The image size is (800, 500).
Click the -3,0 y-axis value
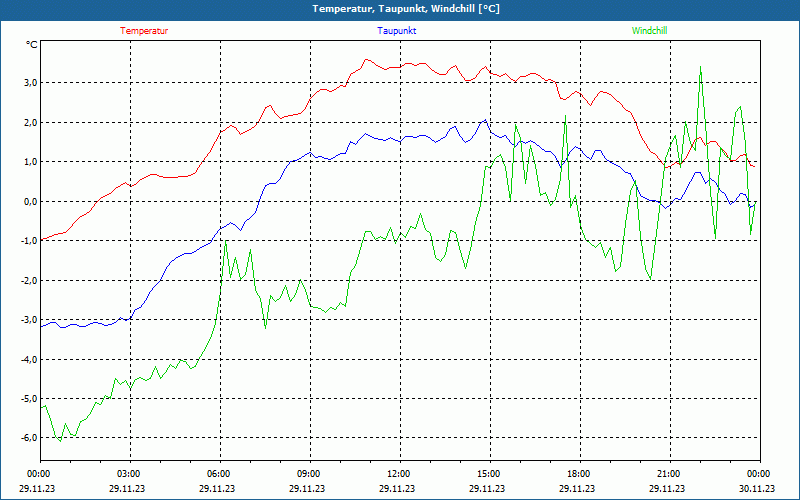tap(29, 320)
